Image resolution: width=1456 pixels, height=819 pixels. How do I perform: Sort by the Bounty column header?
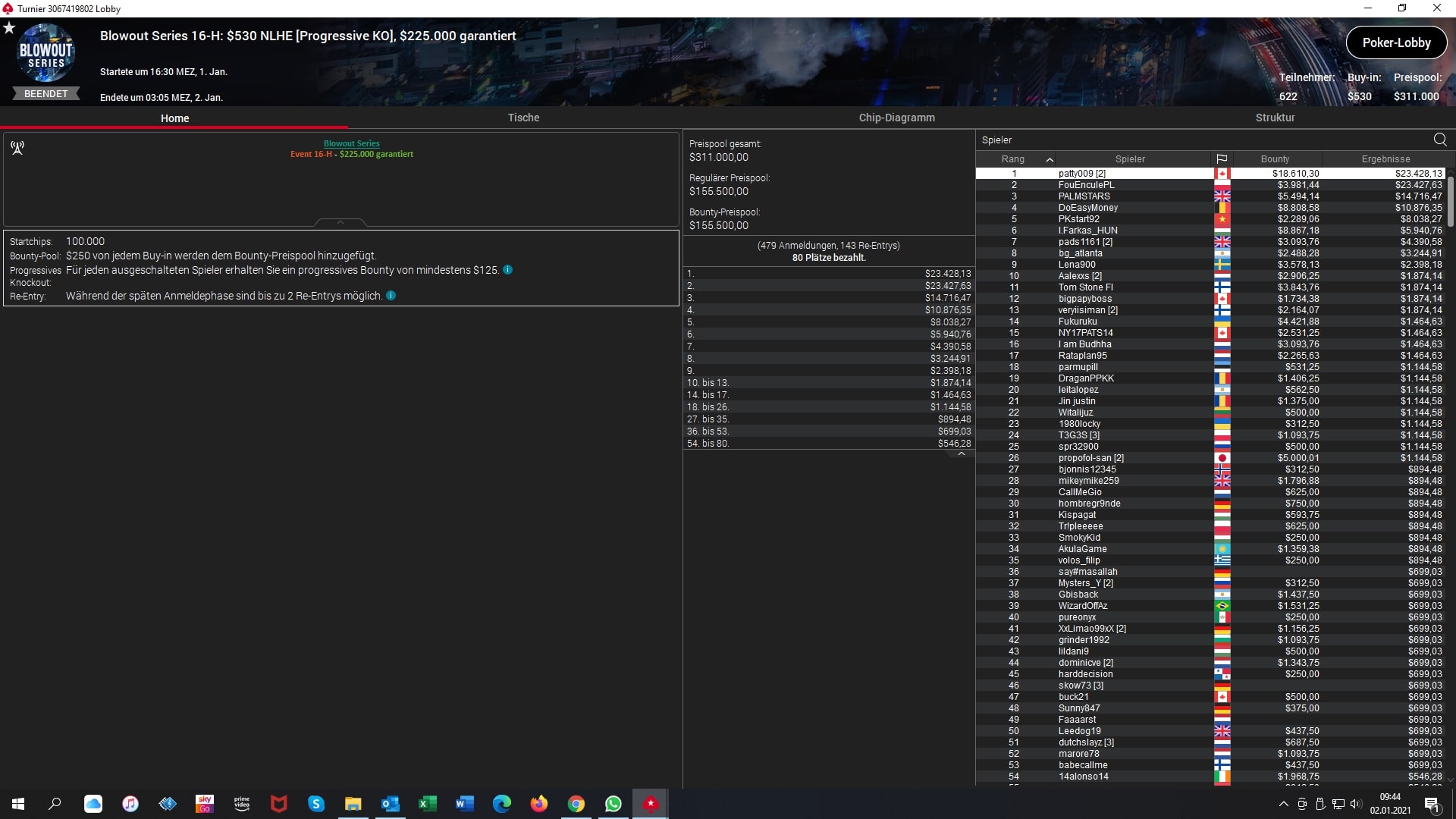[x=1275, y=159]
